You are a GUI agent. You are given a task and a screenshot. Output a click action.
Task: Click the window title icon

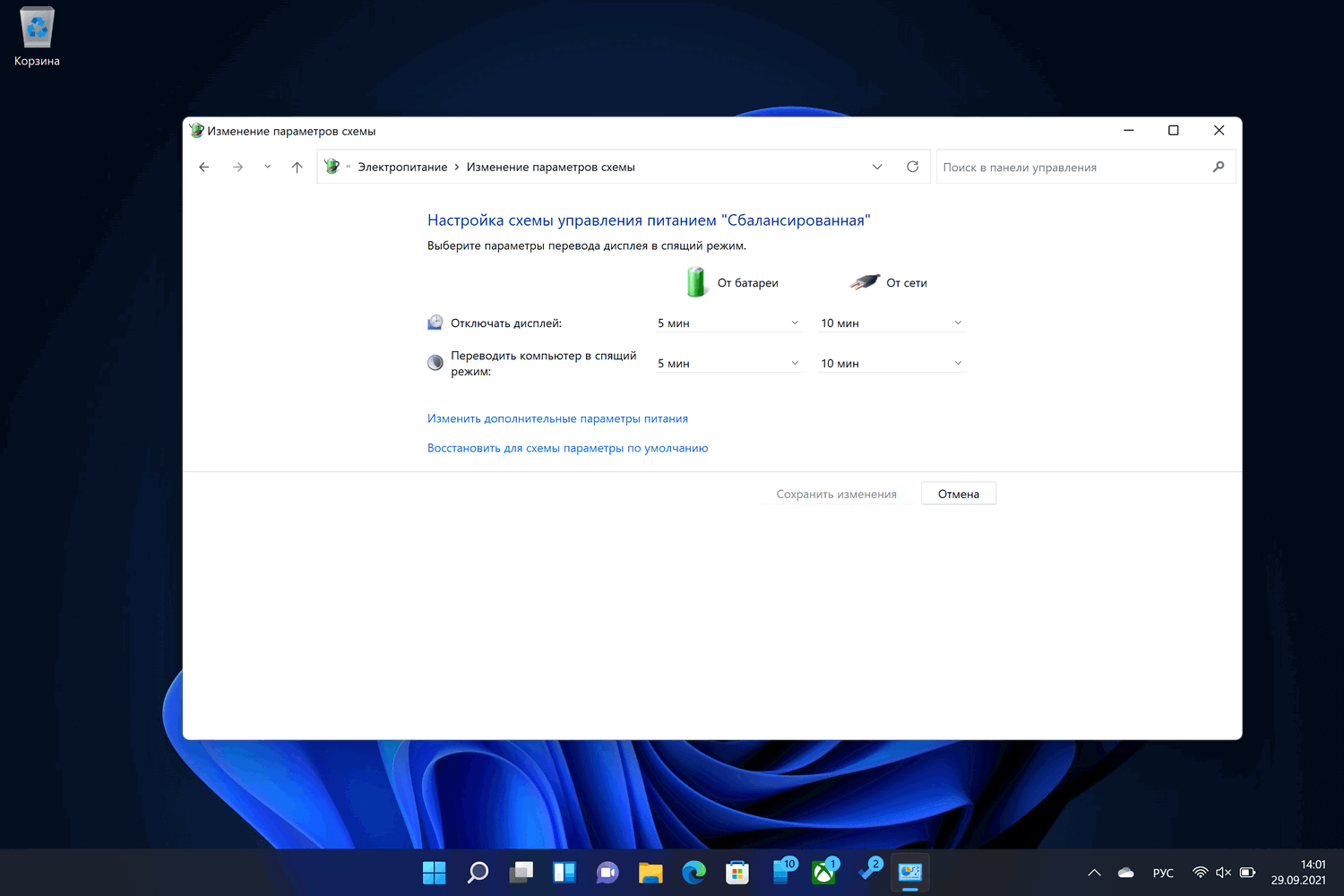(197, 131)
